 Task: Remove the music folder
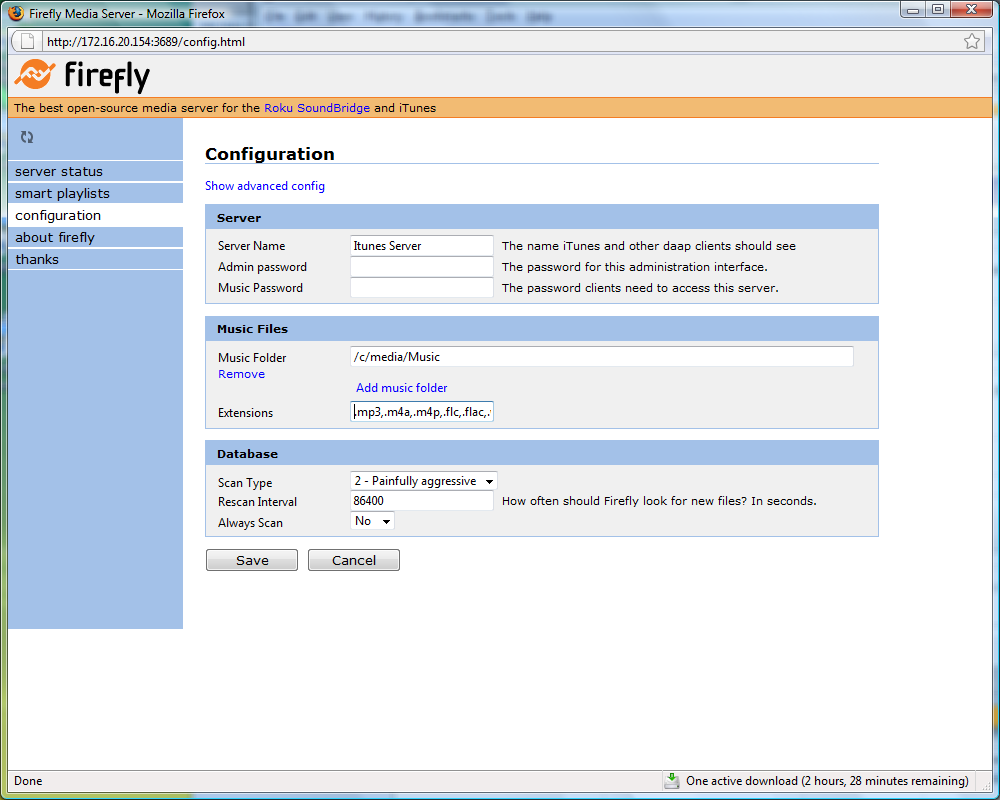tap(241, 374)
